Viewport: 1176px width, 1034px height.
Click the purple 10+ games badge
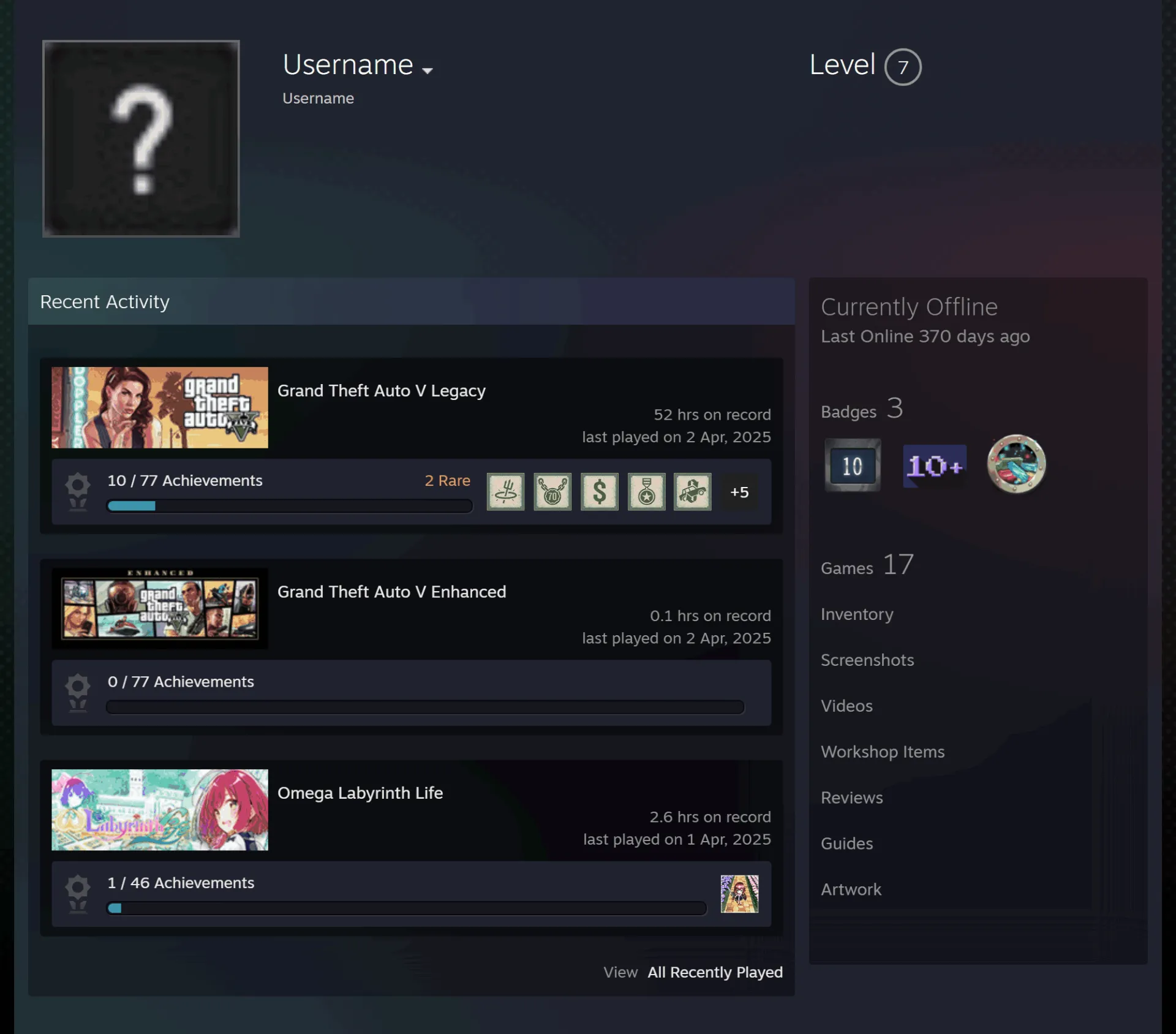tap(935, 466)
